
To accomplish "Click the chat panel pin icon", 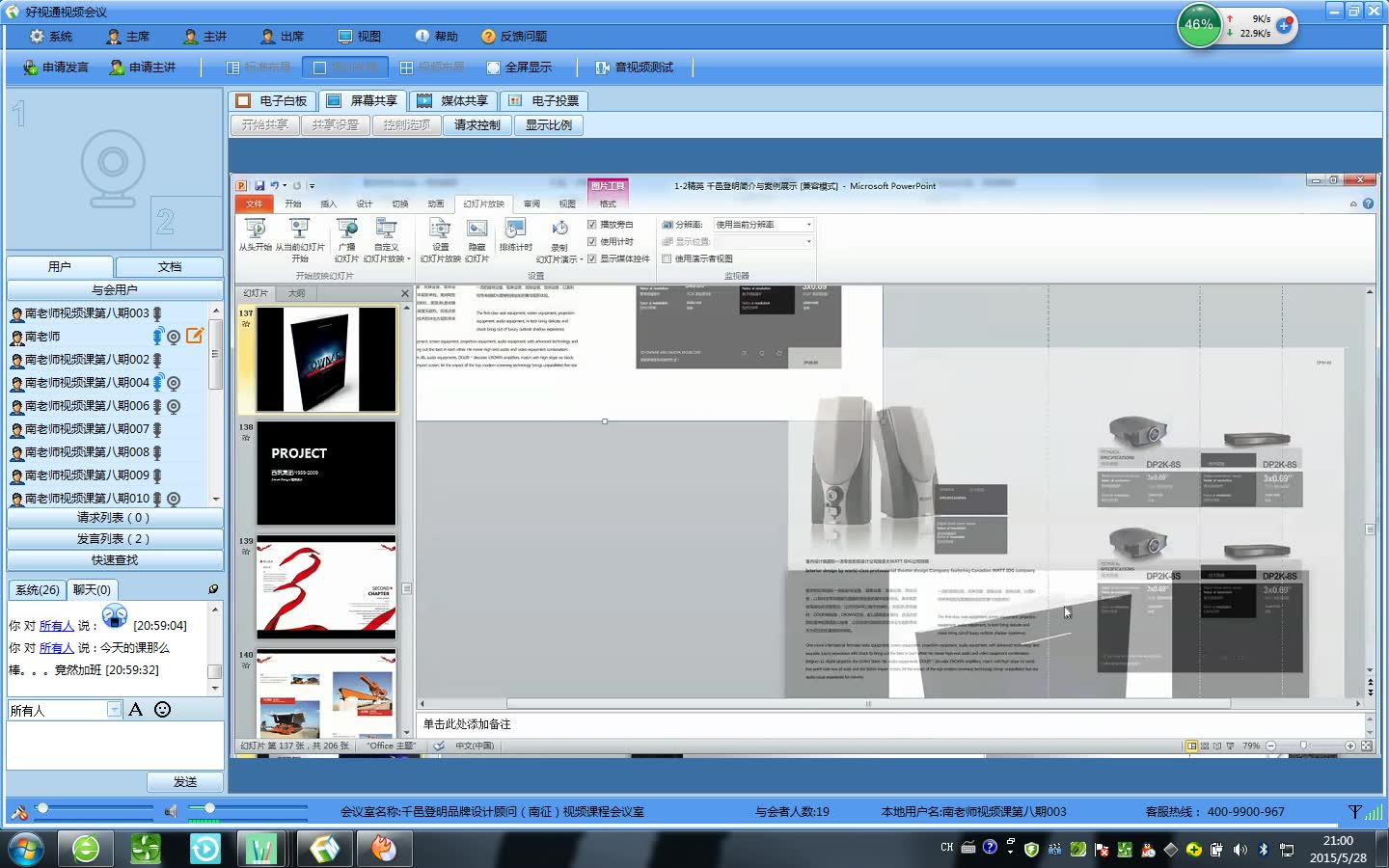I will tap(213, 588).
